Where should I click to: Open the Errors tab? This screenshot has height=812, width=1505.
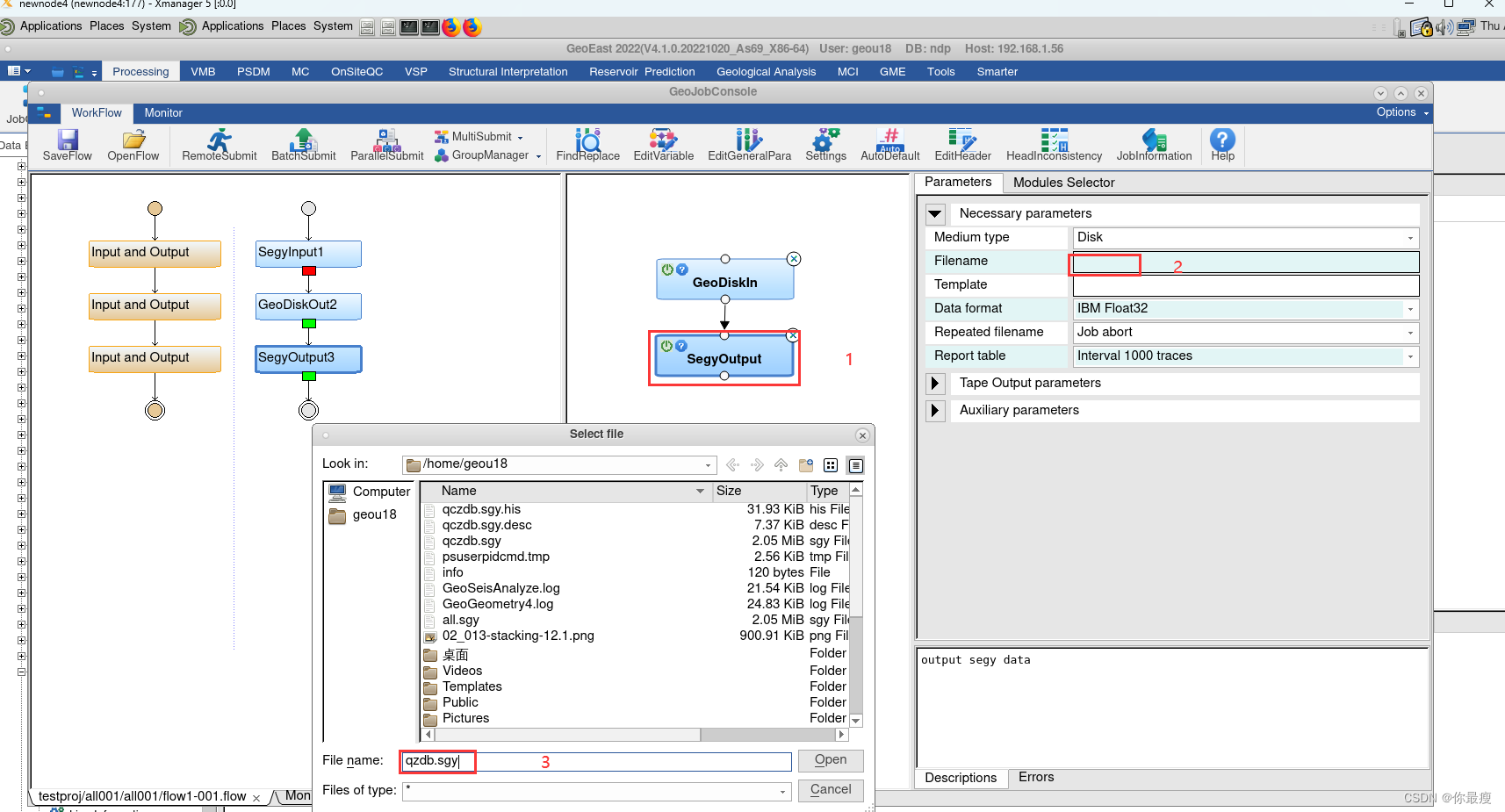click(x=1036, y=777)
